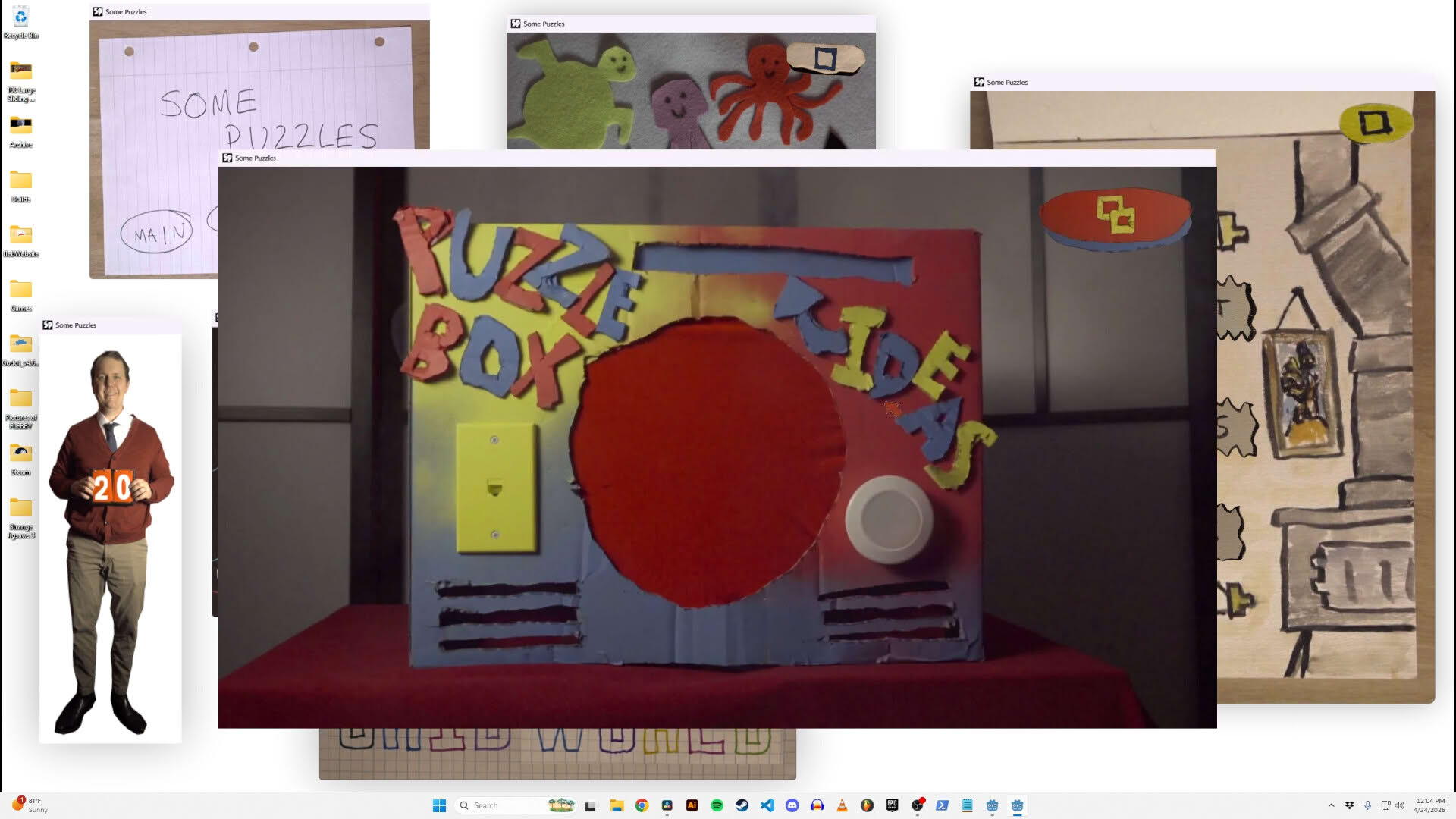Image resolution: width=1456 pixels, height=819 pixels.
Task: Click the white round knob on puzzle box
Action: click(x=889, y=519)
